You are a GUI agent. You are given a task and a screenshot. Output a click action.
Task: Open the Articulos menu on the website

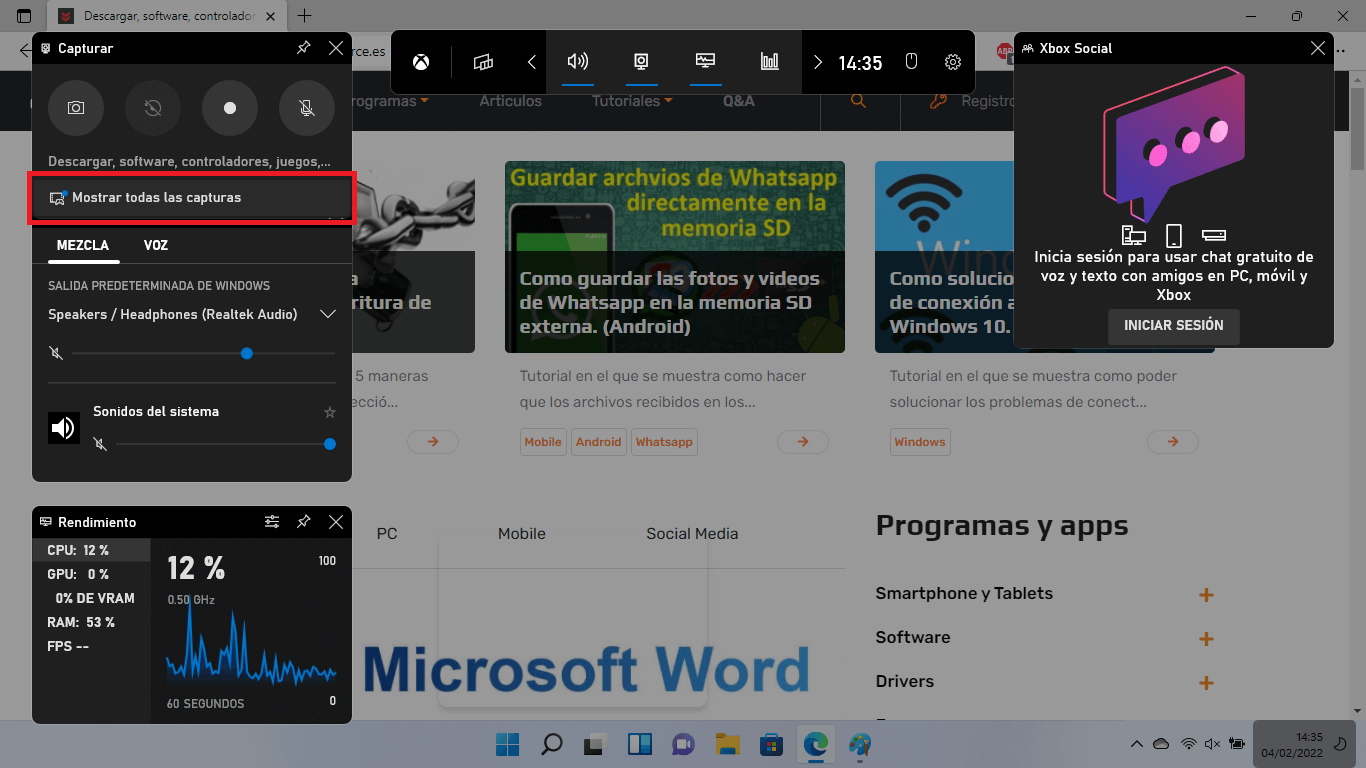[x=510, y=101]
